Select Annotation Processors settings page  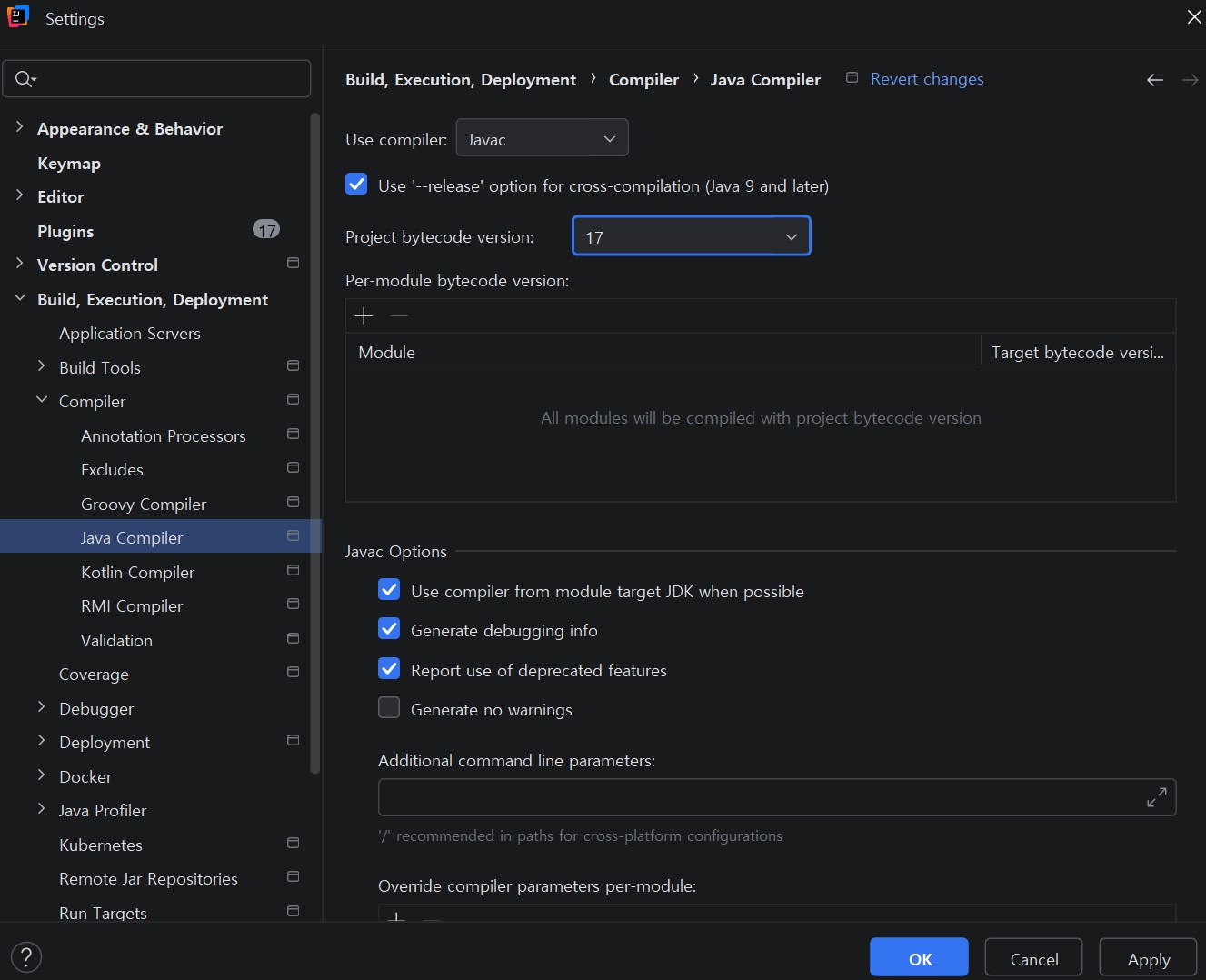(164, 436)
